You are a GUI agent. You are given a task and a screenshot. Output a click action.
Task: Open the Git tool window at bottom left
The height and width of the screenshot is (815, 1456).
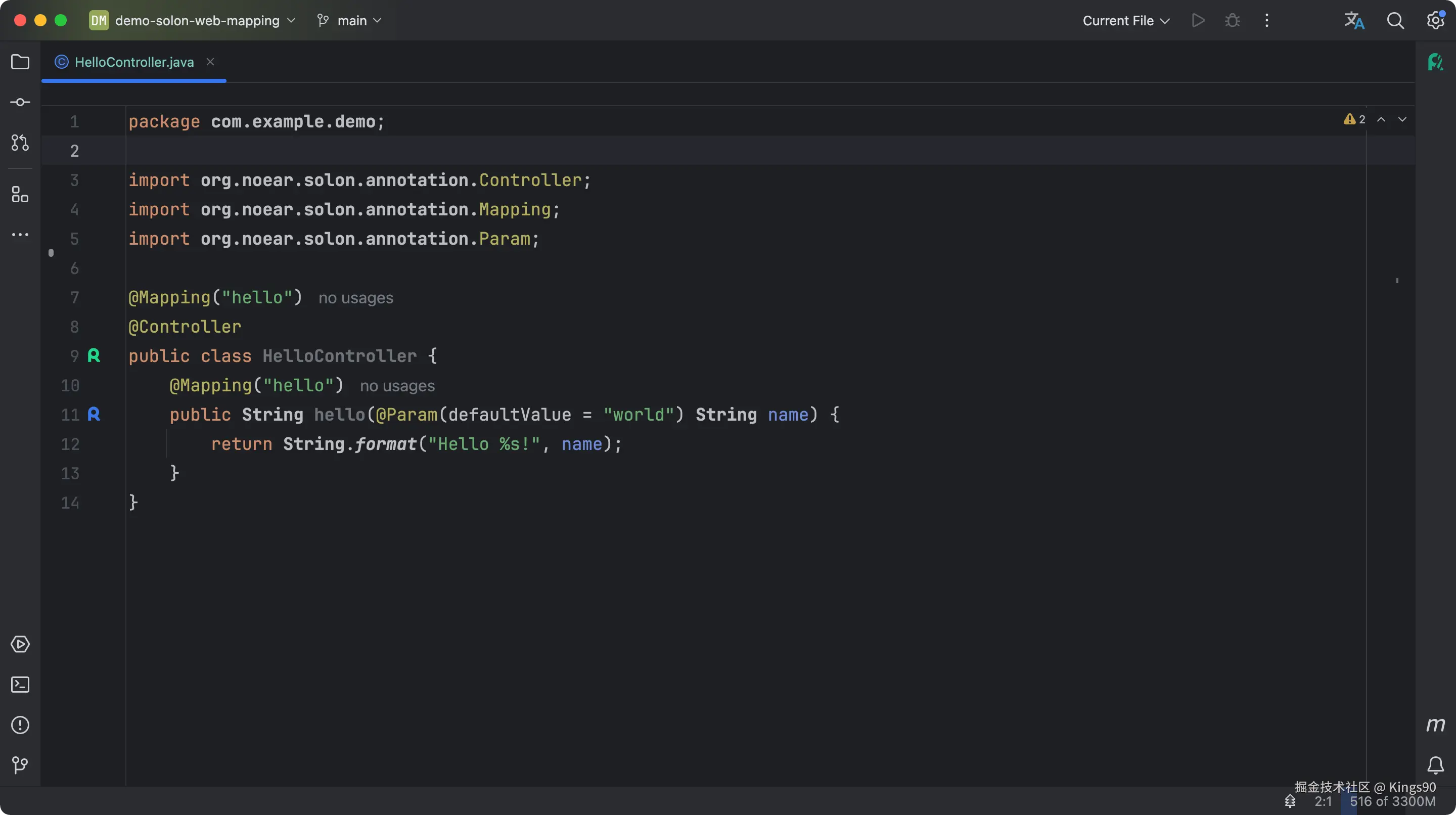20,765
